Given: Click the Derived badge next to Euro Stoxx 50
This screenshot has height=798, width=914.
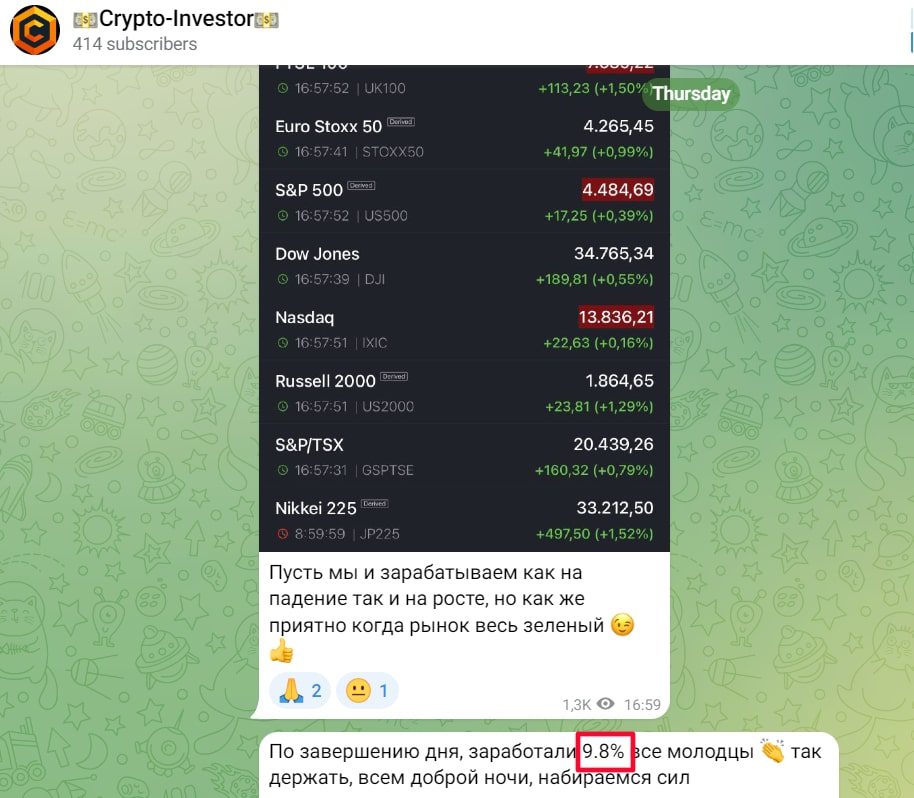Looking at the screenshot, I should (401, 122).
